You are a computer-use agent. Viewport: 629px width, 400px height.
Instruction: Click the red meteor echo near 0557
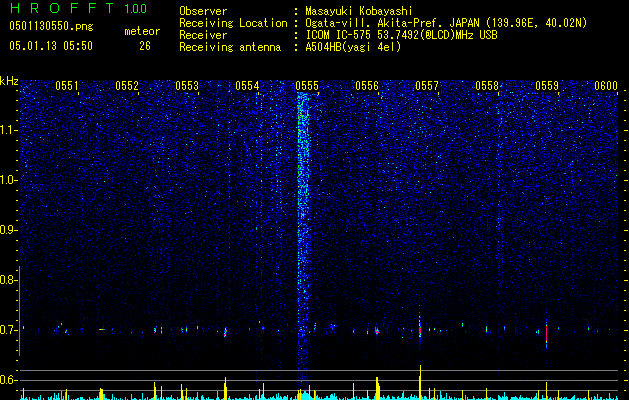(x=420, y=331)
